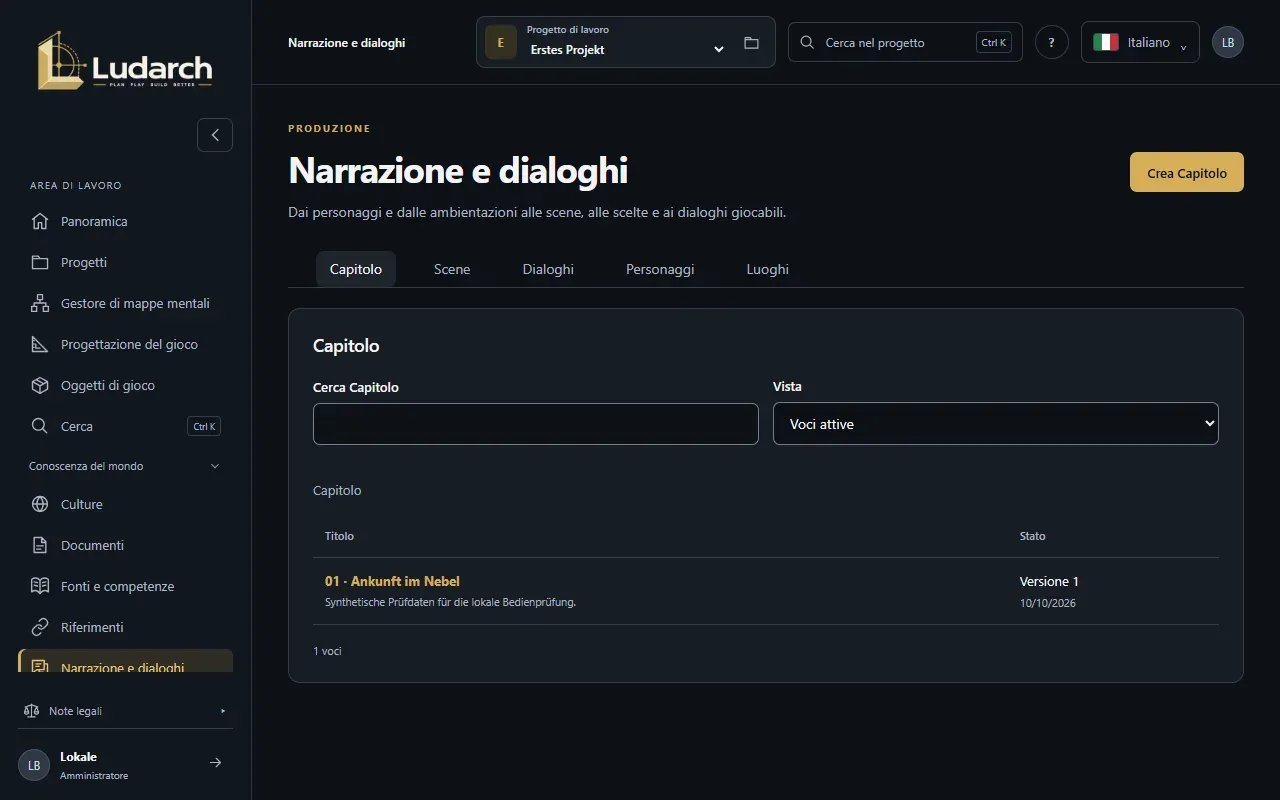Open Progettazione del gioco

(x=126, y=344)
